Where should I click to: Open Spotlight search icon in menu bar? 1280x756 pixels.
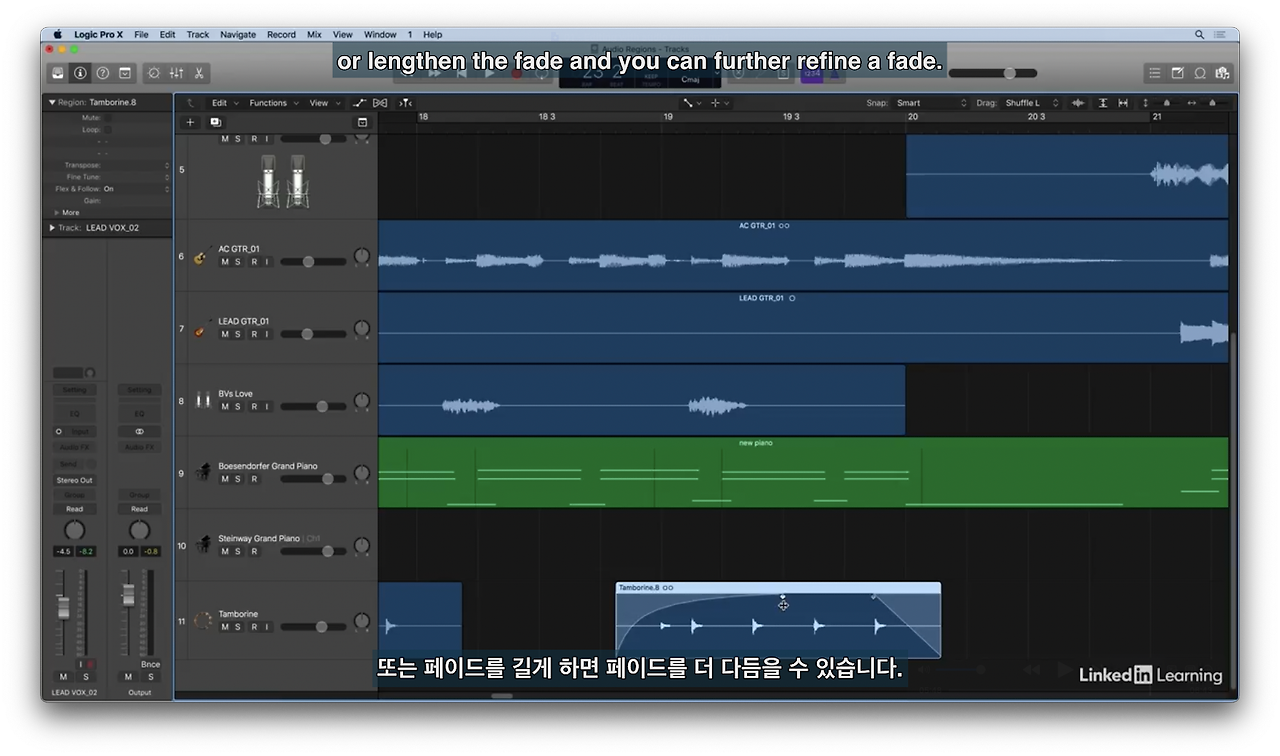(1199, 34)
